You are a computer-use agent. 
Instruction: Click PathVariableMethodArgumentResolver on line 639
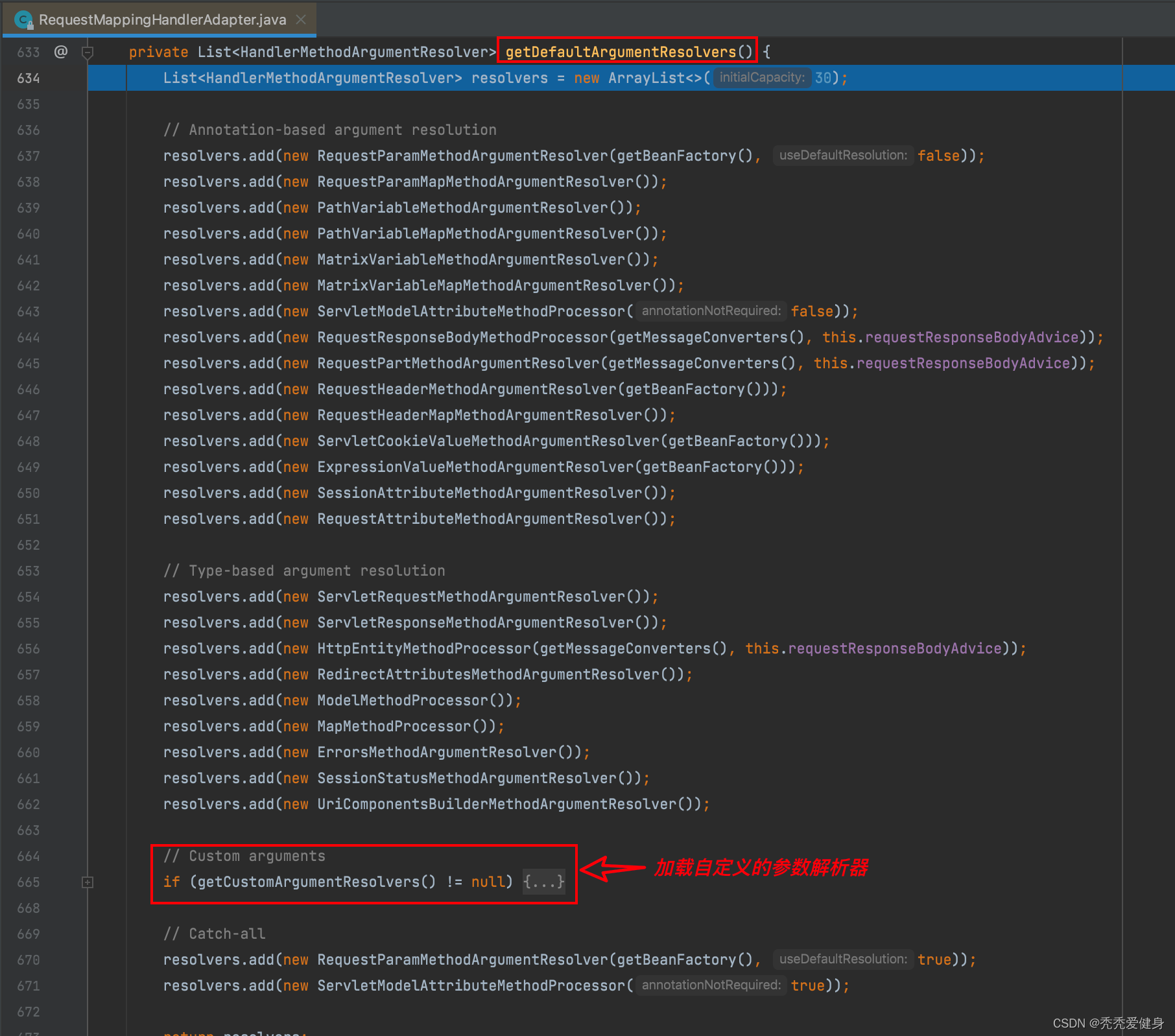(x=462, y=207)
